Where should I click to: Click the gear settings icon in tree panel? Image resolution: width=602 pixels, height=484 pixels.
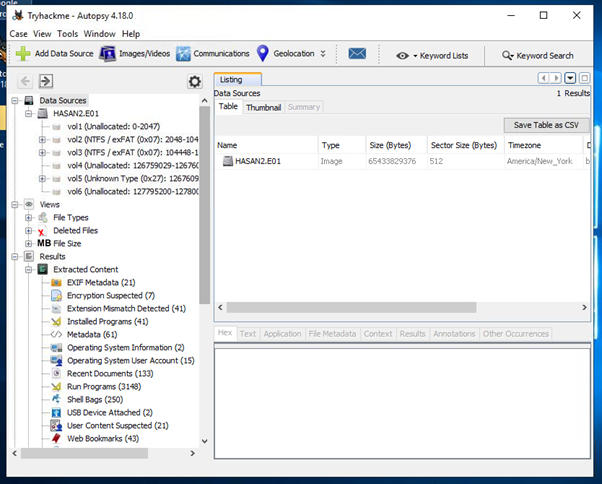pos(195,82)
